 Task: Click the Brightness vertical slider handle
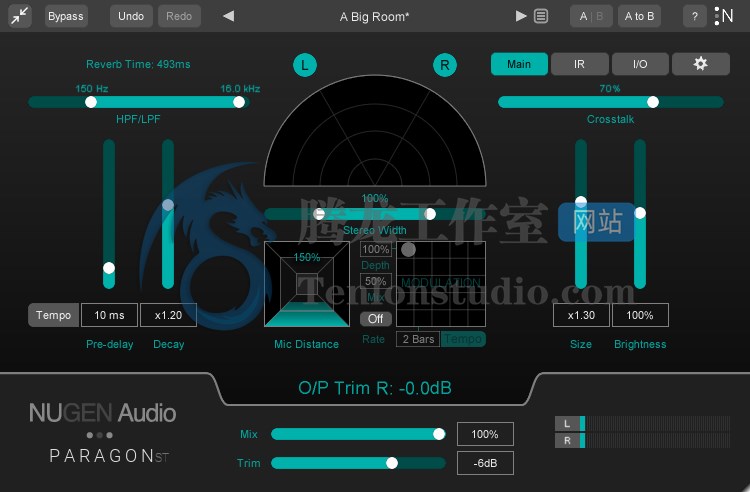tap(640, 213)
